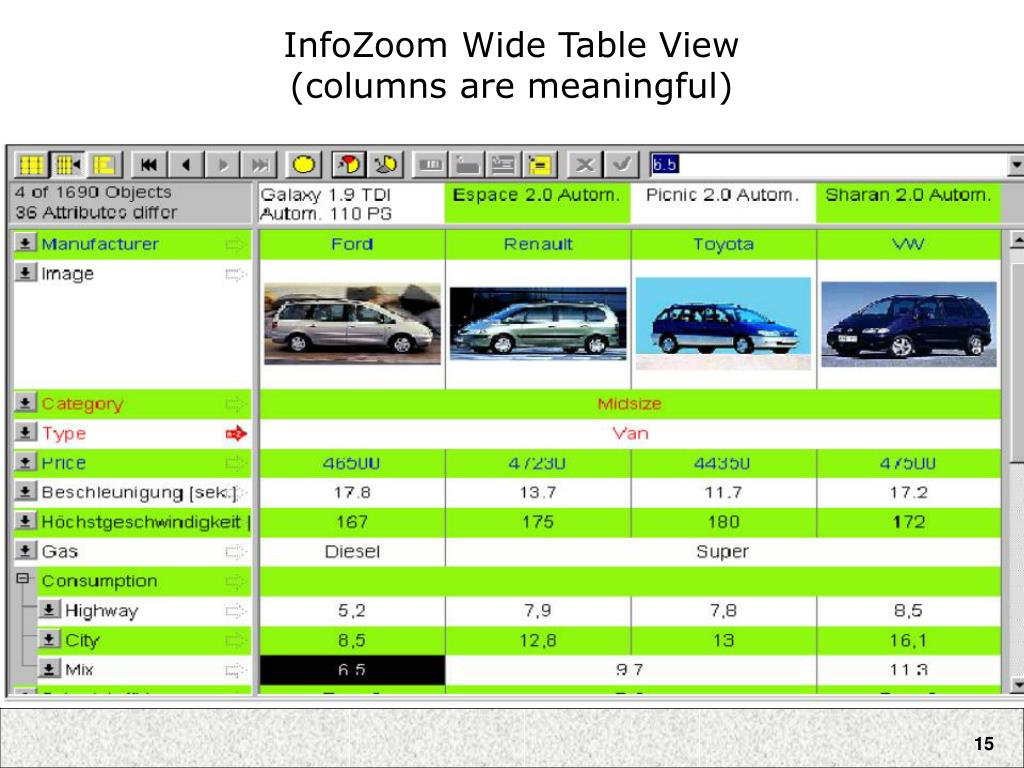Click the Galaxy 1.9 TDI column header
The image size is (1024, 768).
348,202
